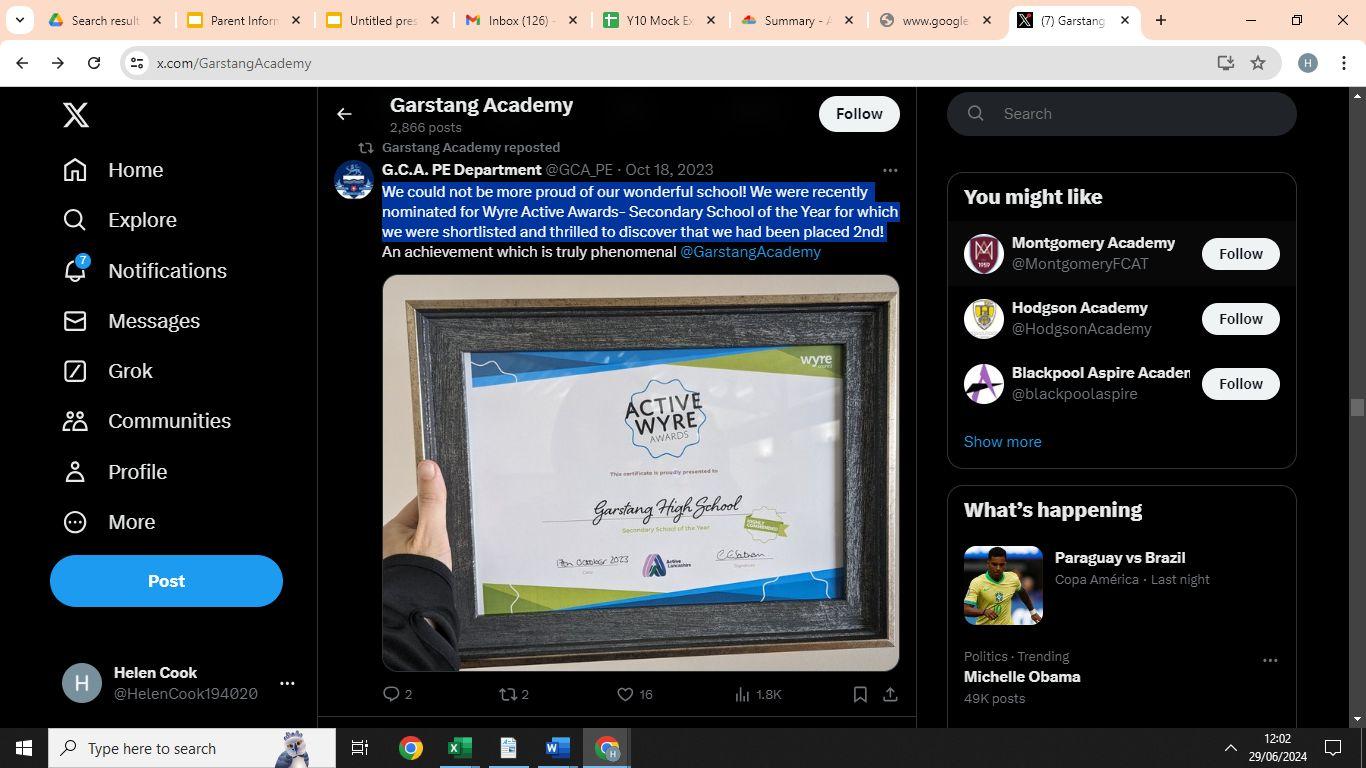View site information icon in address bar
The height and width of the screenshot is (768, 1366).
tap(137, 63)
